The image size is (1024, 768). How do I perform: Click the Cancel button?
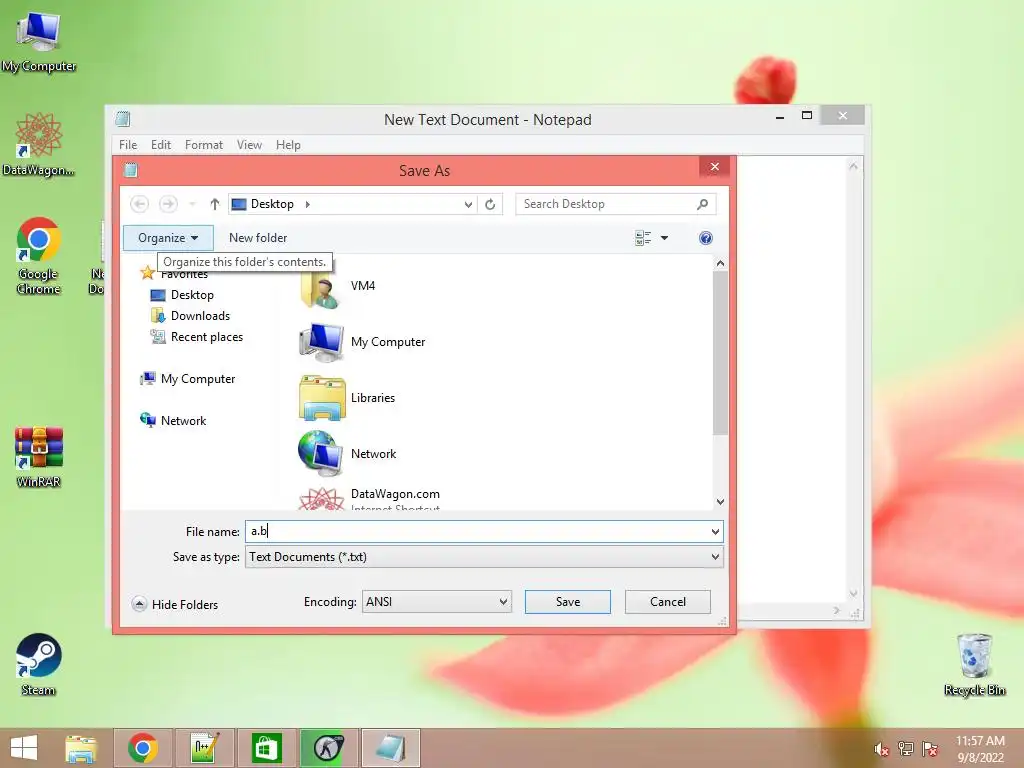tap(667, 601)
